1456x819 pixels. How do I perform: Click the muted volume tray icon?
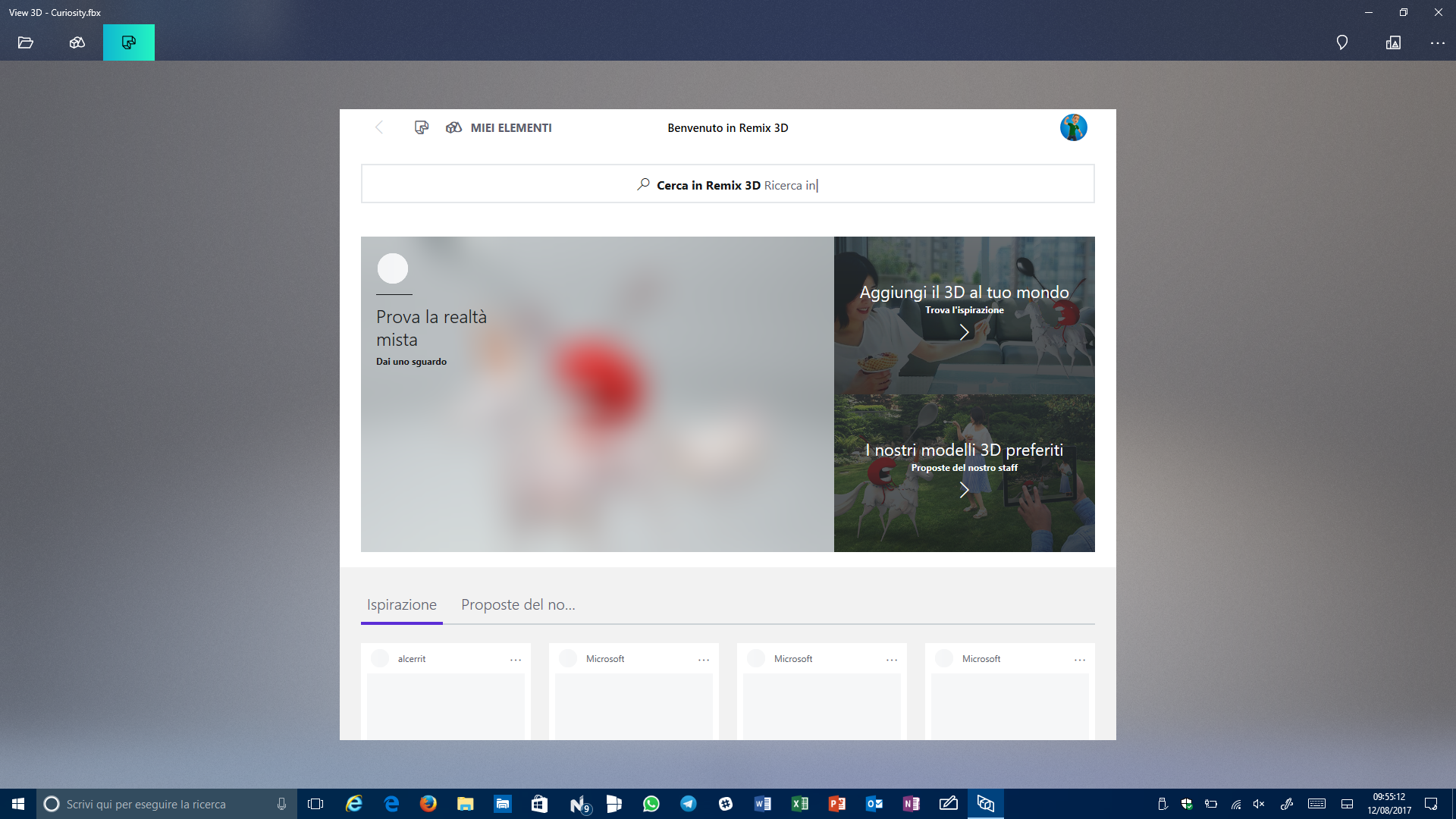[1259, 804]
